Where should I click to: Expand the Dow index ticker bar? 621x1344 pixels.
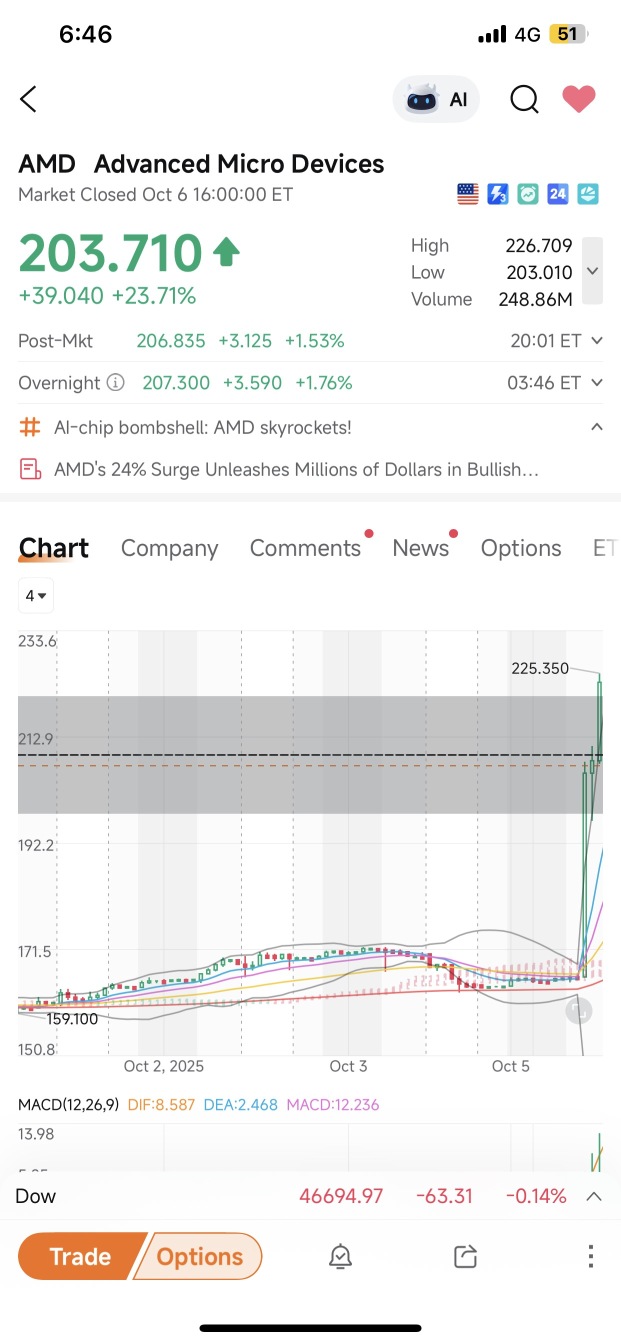pos(593,1196)
